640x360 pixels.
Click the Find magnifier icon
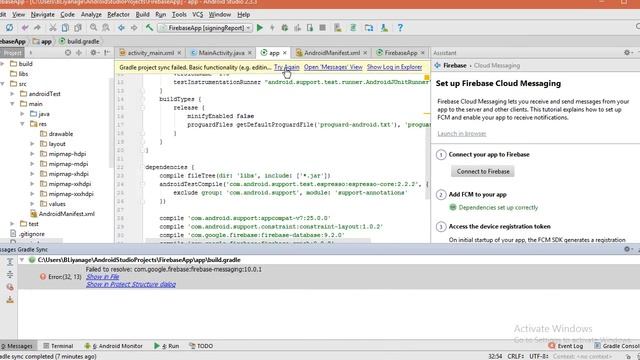tap(93, 28)
